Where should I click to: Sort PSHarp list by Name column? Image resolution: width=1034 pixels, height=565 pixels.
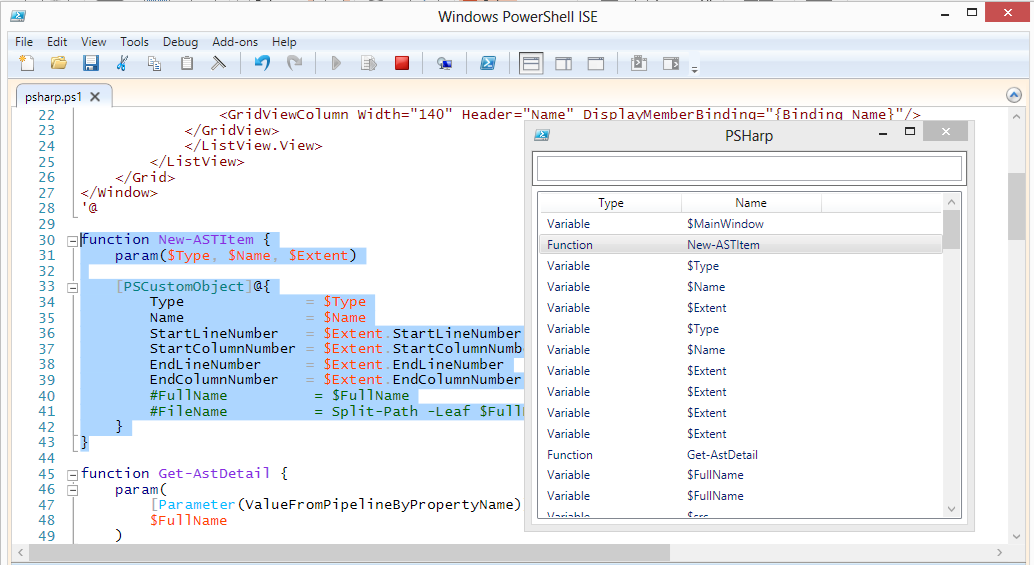point(751,203)
